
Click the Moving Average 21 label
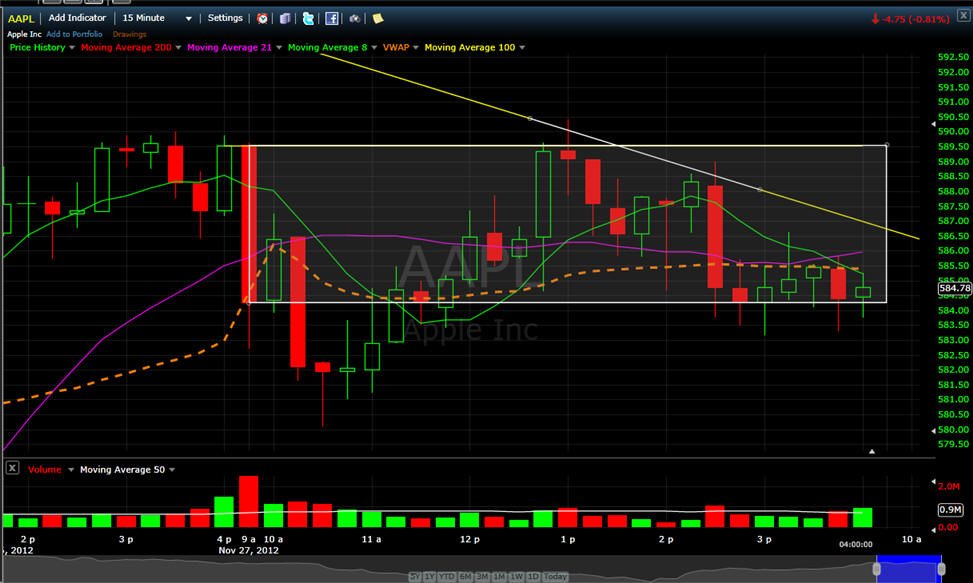[x=230, y=47]
